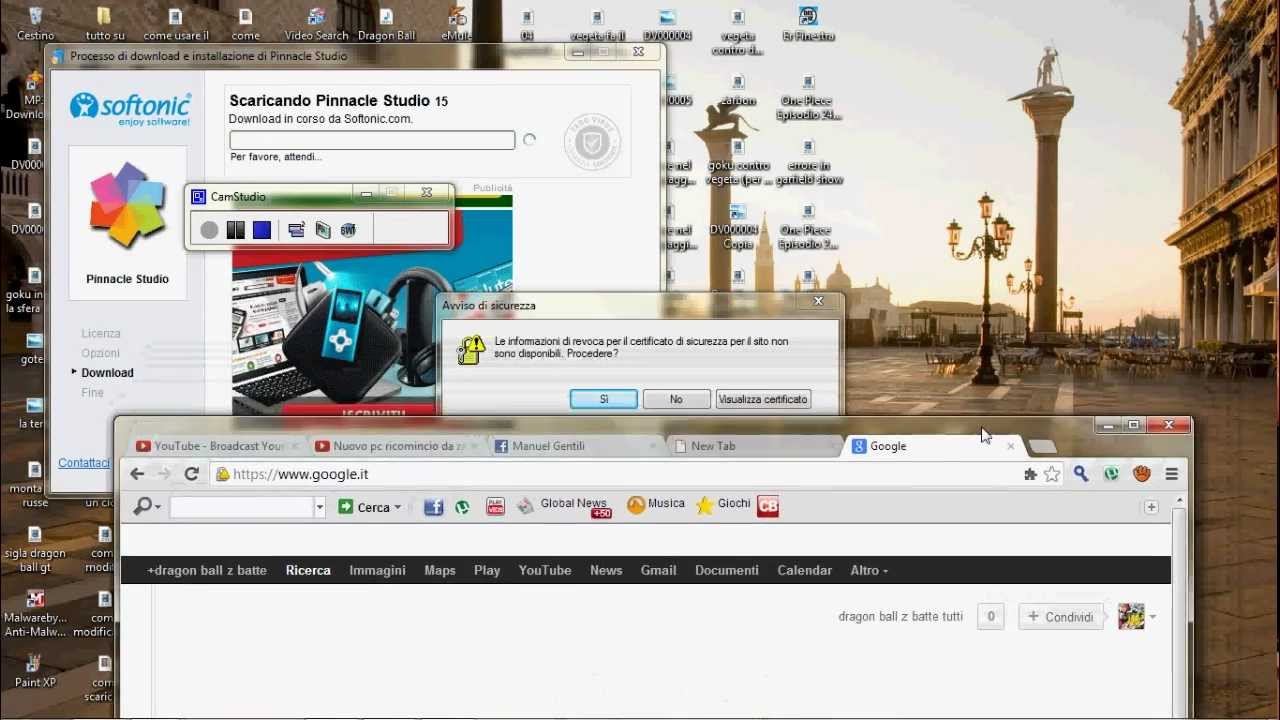Click Licenza step in installer sidebar
The height and width of the screenshot is (720, 1280).
pyautogui.click(x=101, y=334)
